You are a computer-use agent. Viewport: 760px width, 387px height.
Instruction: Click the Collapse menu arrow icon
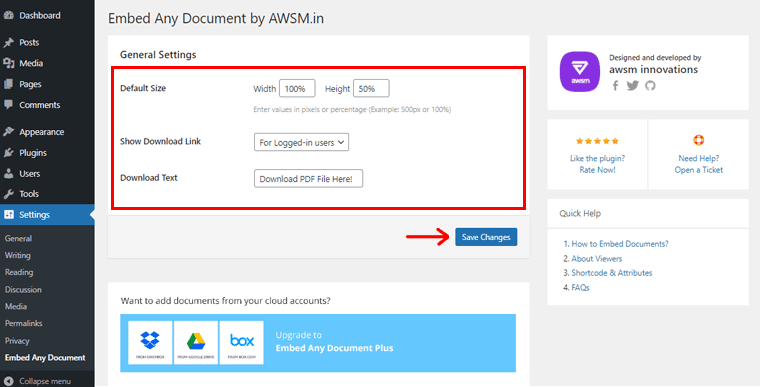pos(8,381)
